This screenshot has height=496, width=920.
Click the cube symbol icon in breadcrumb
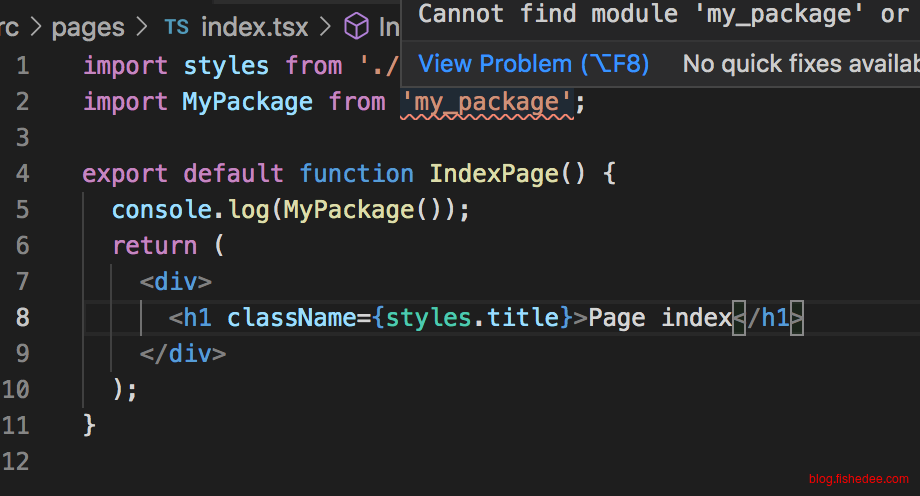coord(356,27)
